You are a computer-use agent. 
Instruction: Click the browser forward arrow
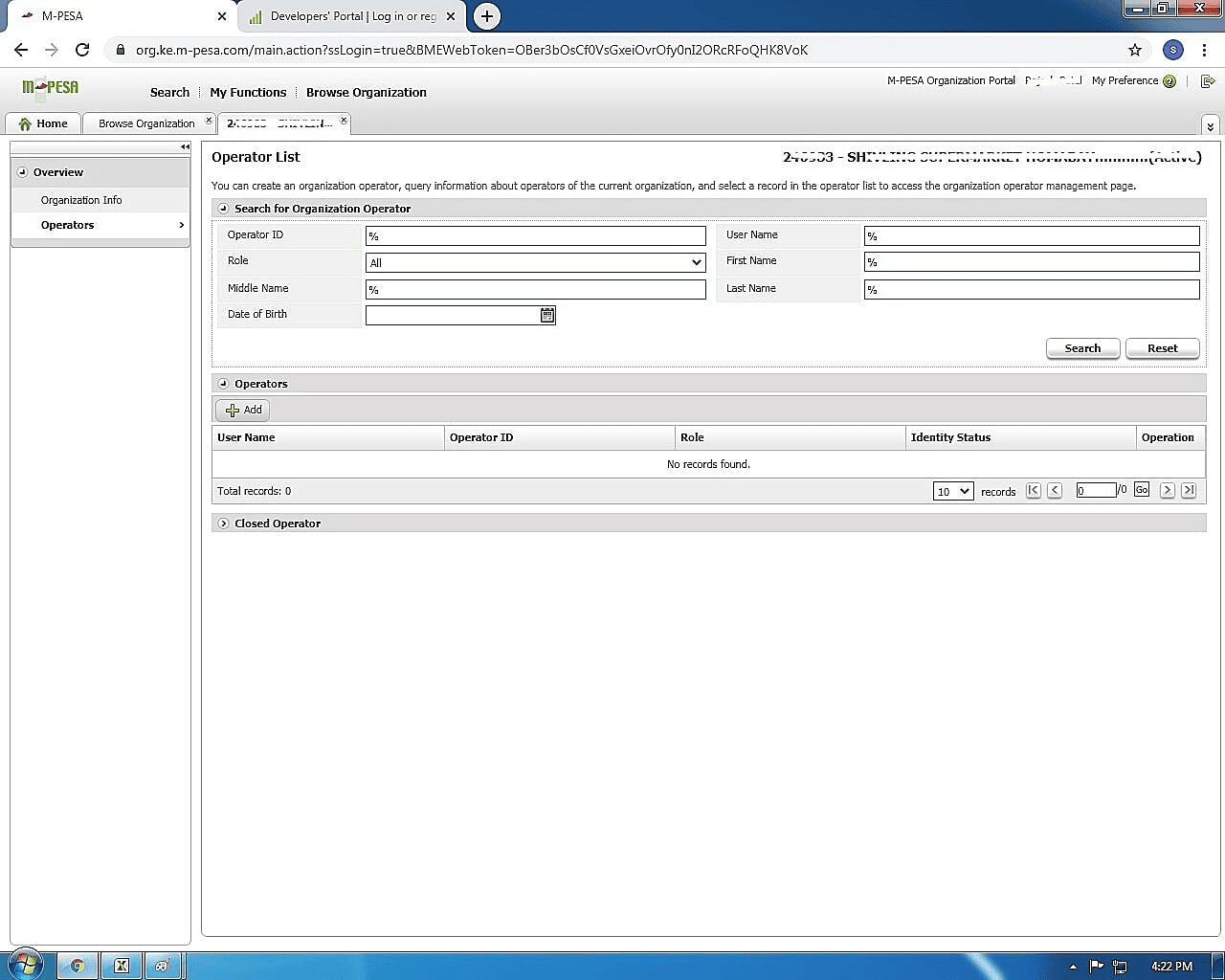[52, 50]
